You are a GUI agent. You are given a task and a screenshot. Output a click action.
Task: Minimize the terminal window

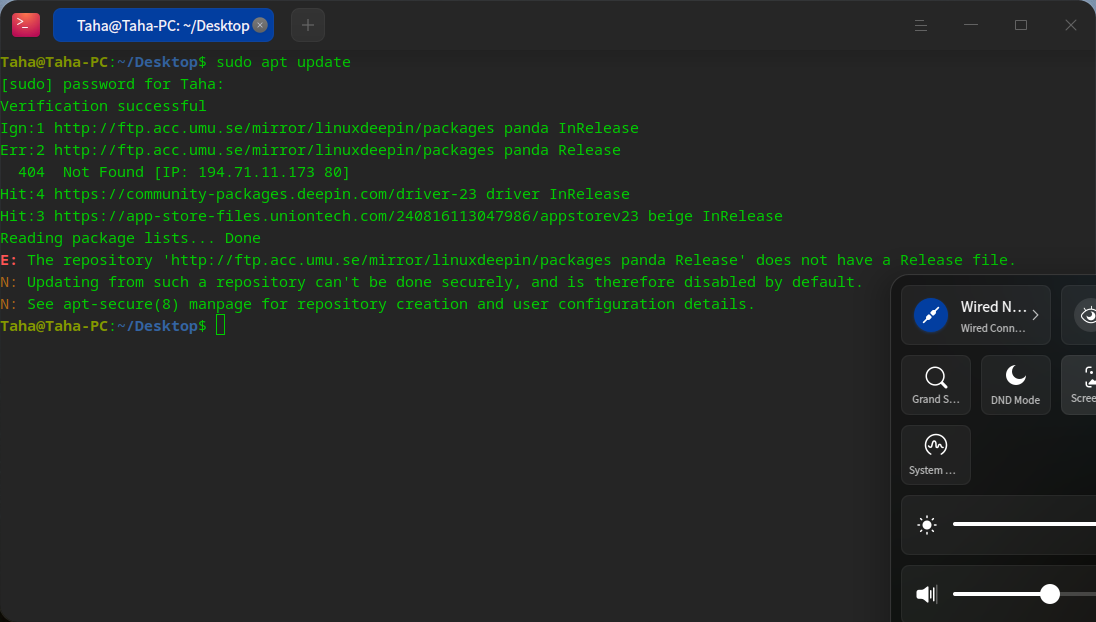971,25
